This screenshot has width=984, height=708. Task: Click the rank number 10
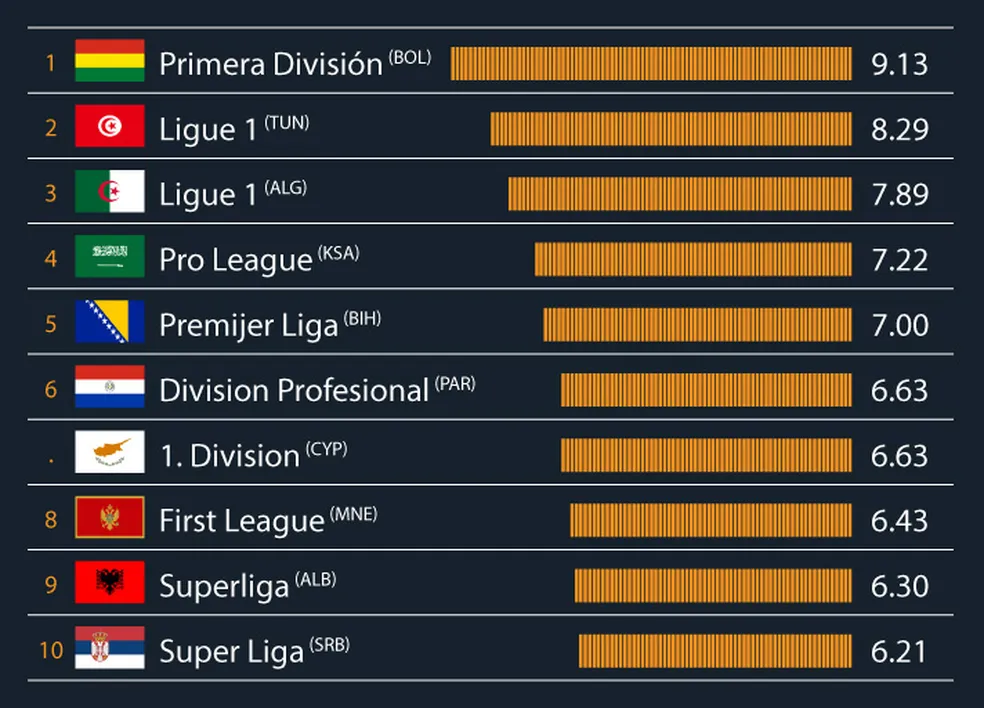click(x=51, y=650)
